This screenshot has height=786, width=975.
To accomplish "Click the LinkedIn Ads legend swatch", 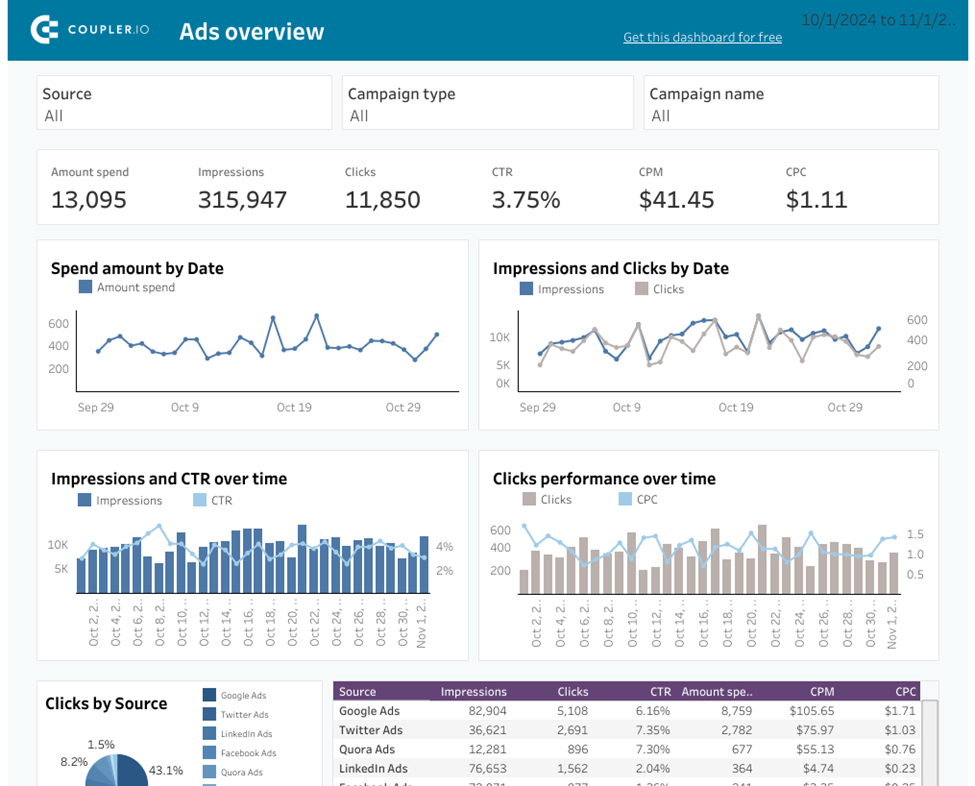I will coord(210,734).
